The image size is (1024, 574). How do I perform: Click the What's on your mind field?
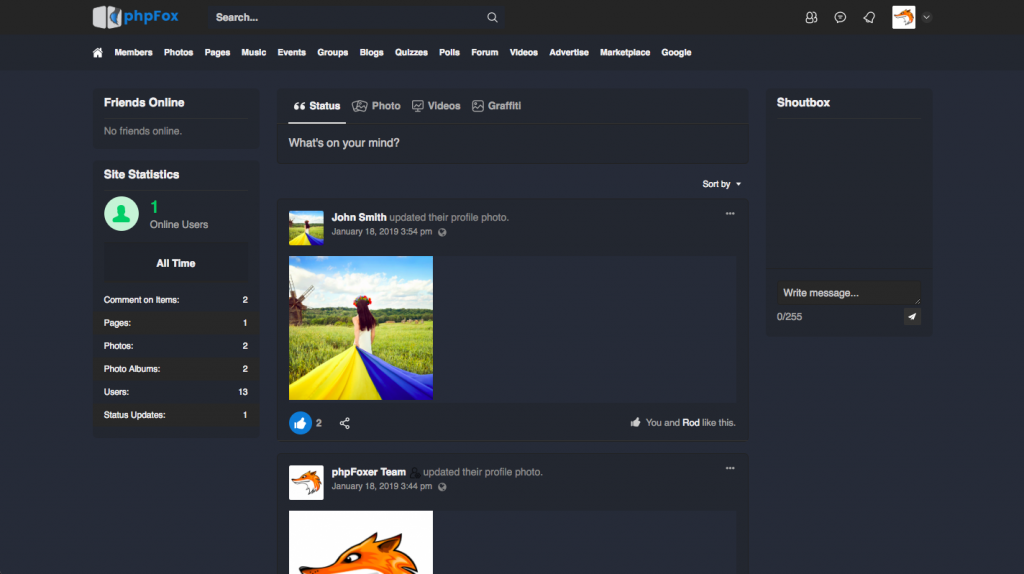click(513, 143)
